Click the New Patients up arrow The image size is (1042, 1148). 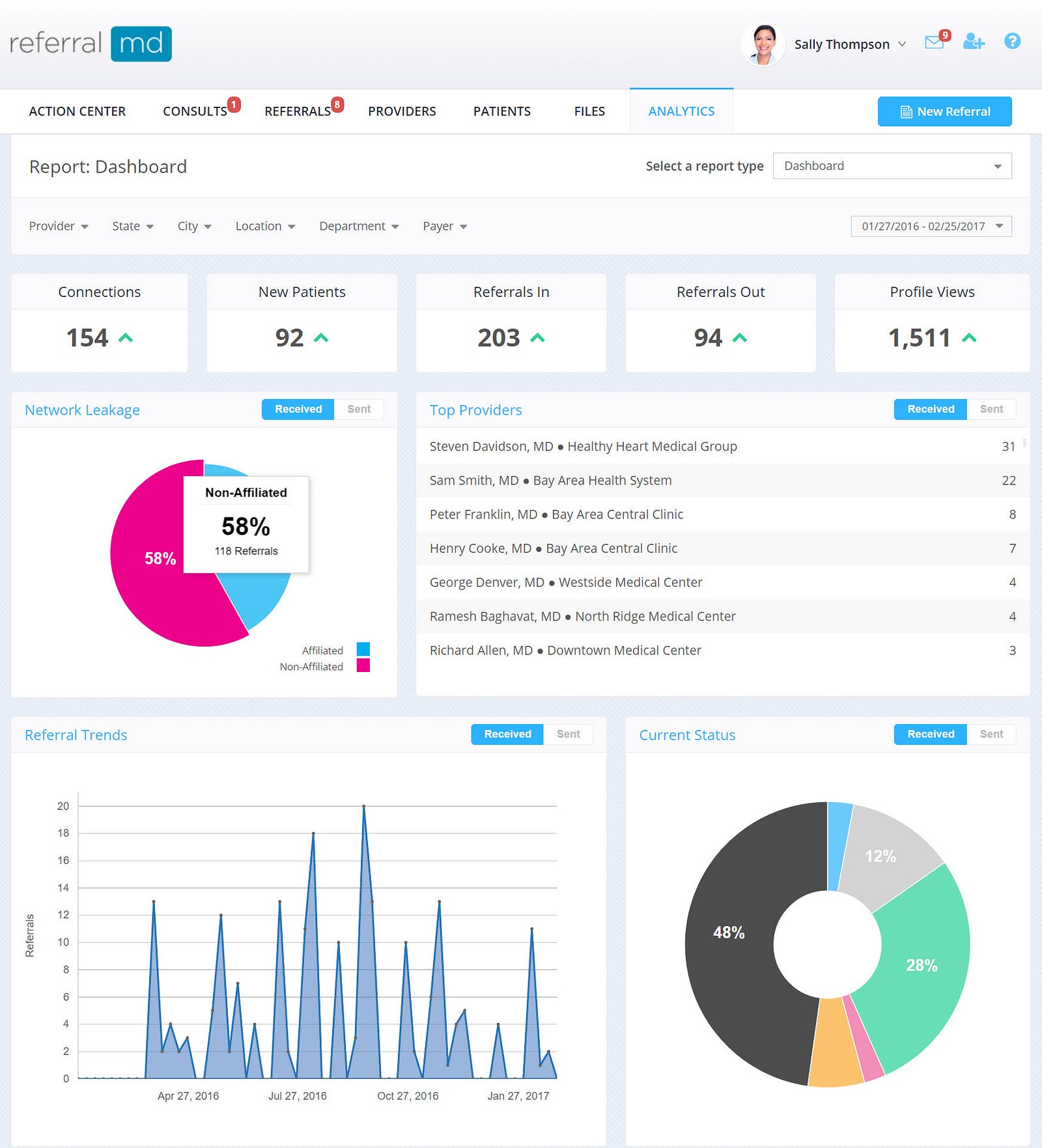click(320, 337)
